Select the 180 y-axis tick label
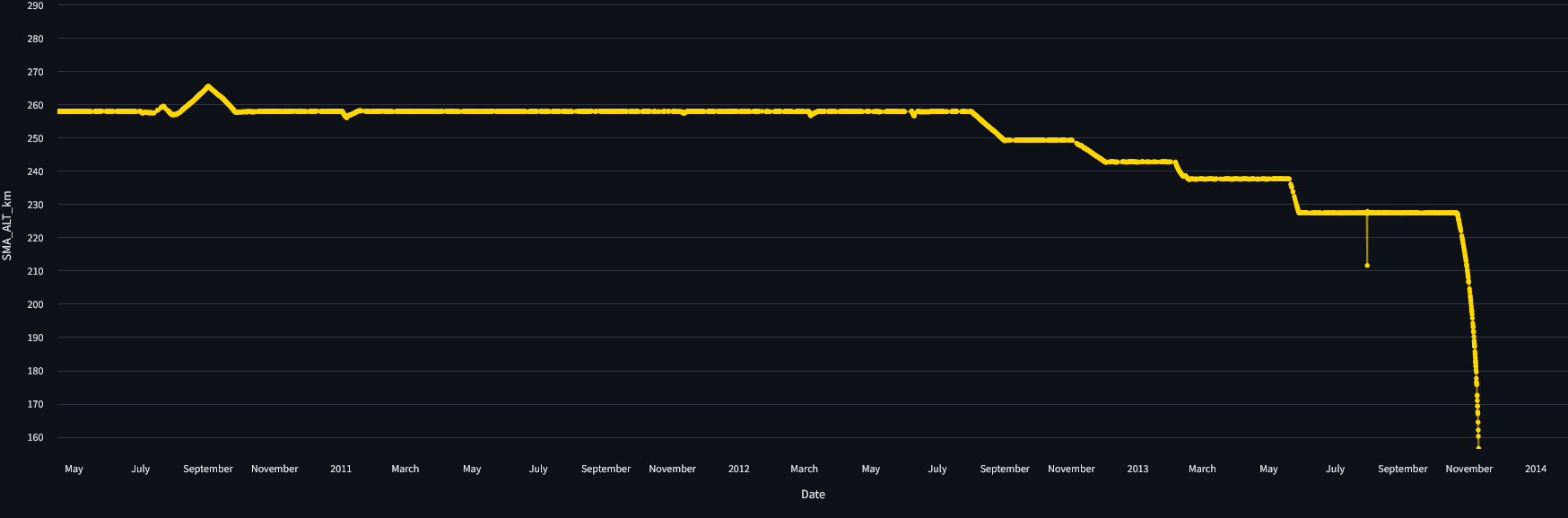The width and height of the screenshot is (1568, 518). 35,371
